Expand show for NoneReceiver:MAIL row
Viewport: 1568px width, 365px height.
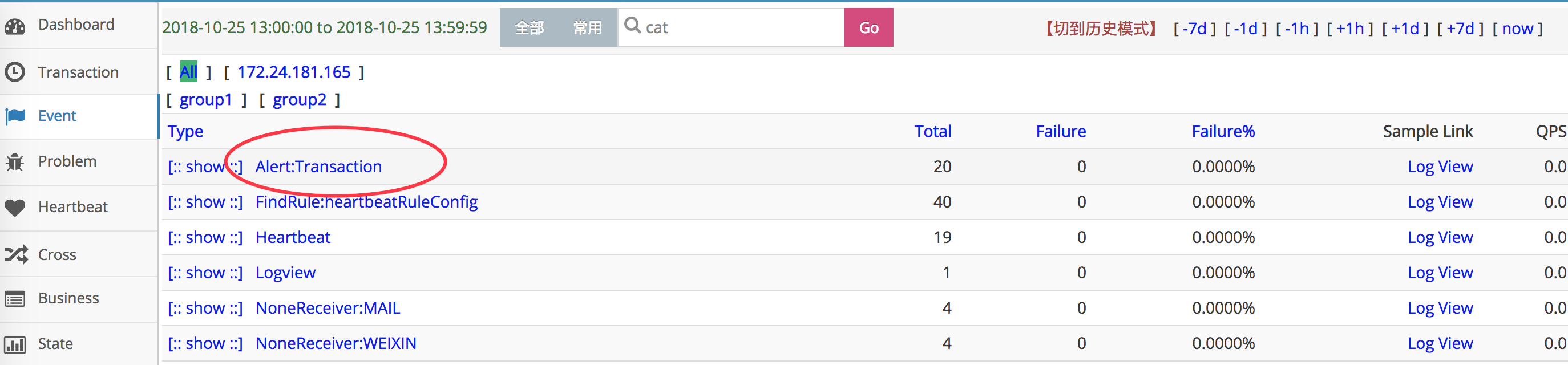point(205,308)
